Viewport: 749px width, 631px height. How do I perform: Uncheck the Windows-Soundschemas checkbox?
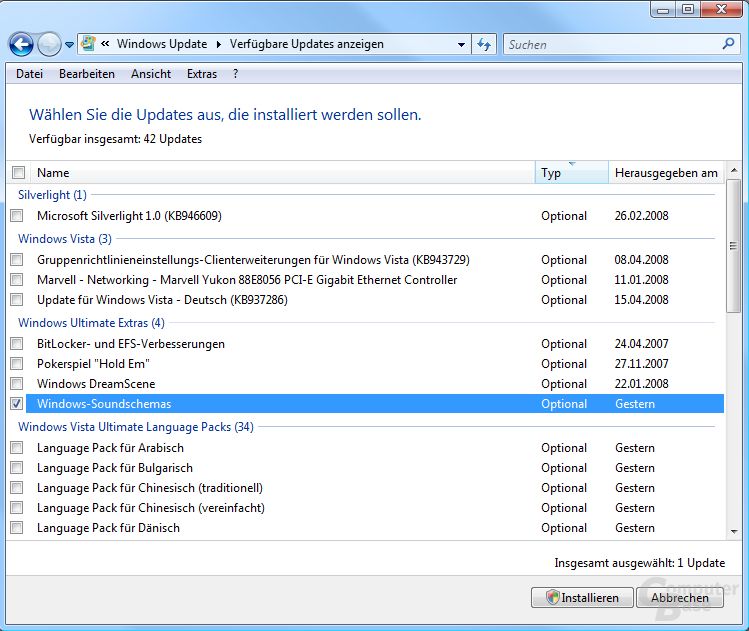tap(17, 404)
